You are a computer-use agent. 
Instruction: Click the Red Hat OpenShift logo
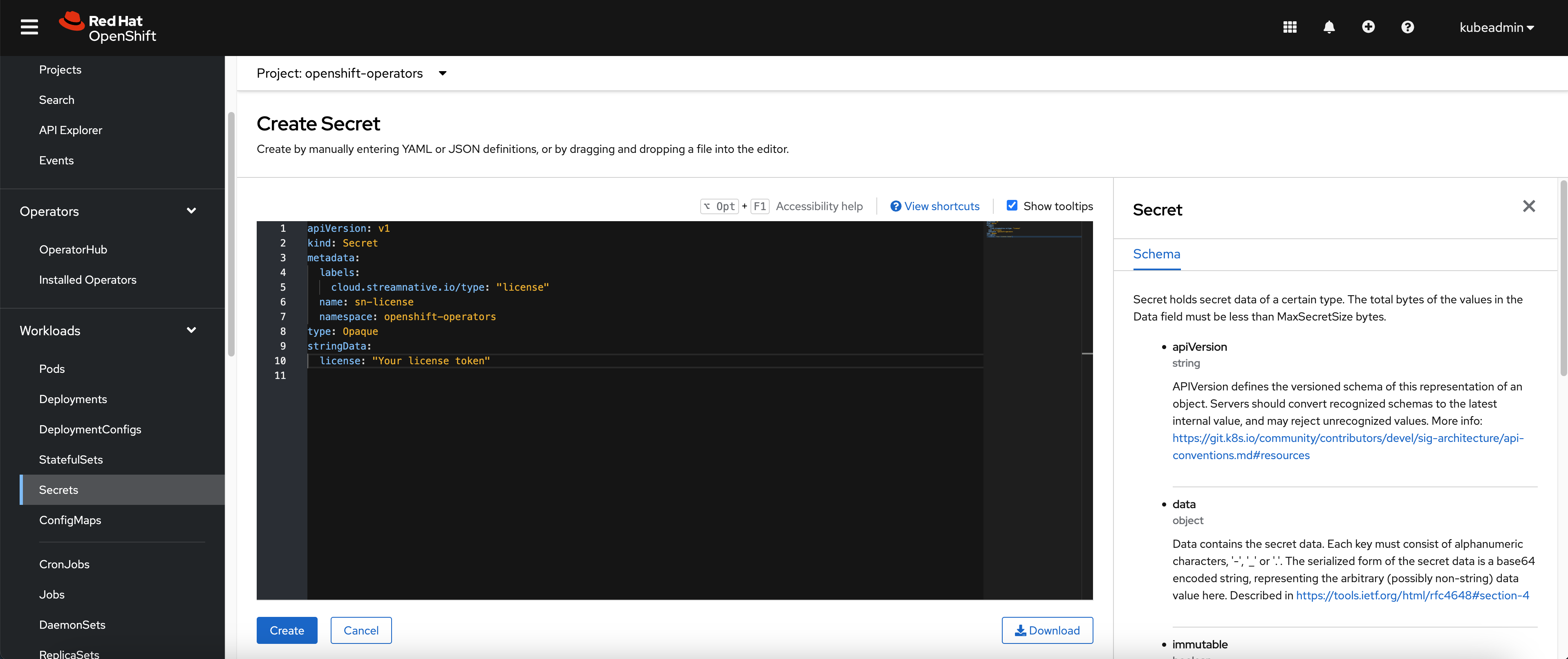point(108,28)
